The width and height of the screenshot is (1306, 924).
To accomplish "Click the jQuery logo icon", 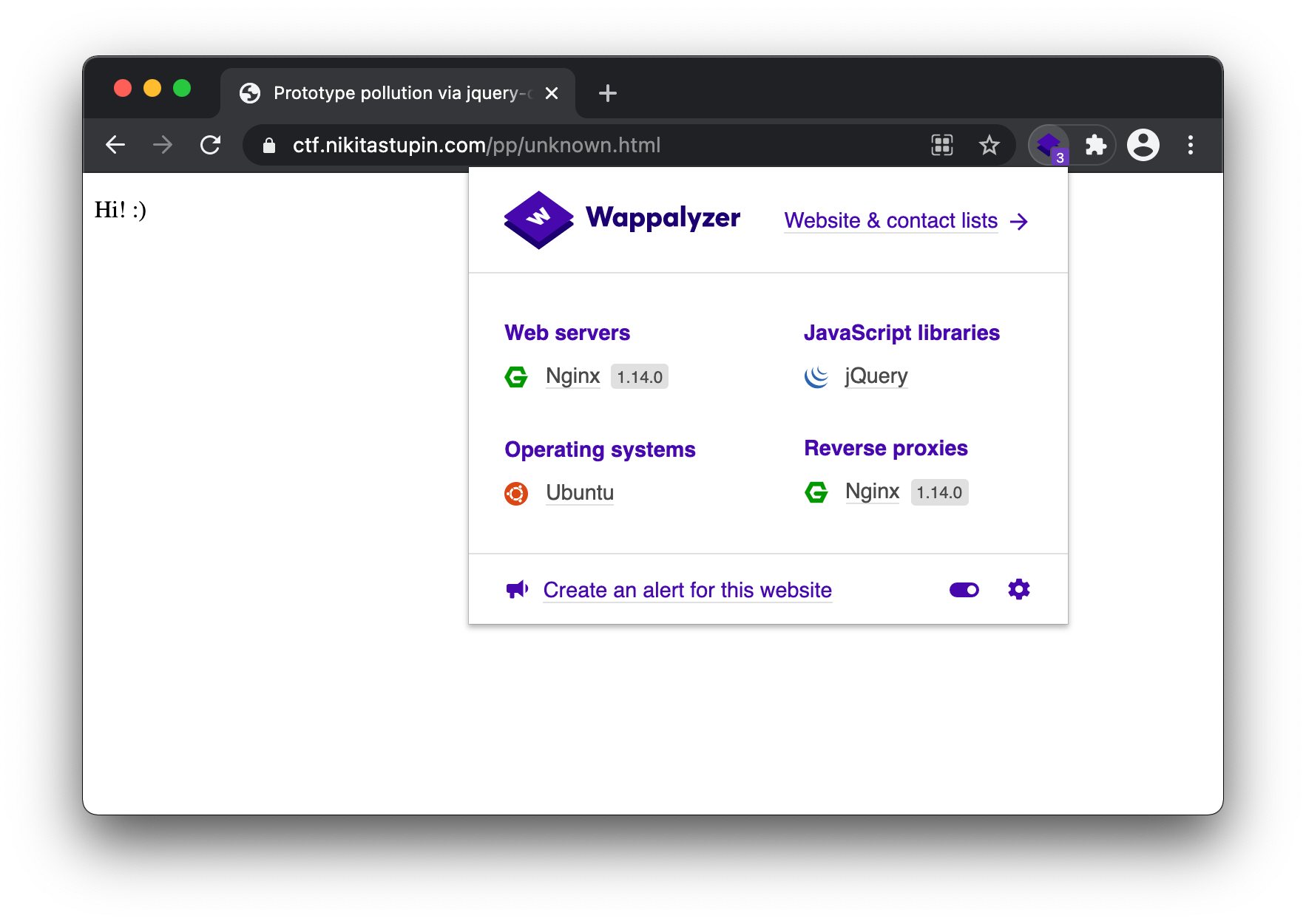I will tap(816, 377).
